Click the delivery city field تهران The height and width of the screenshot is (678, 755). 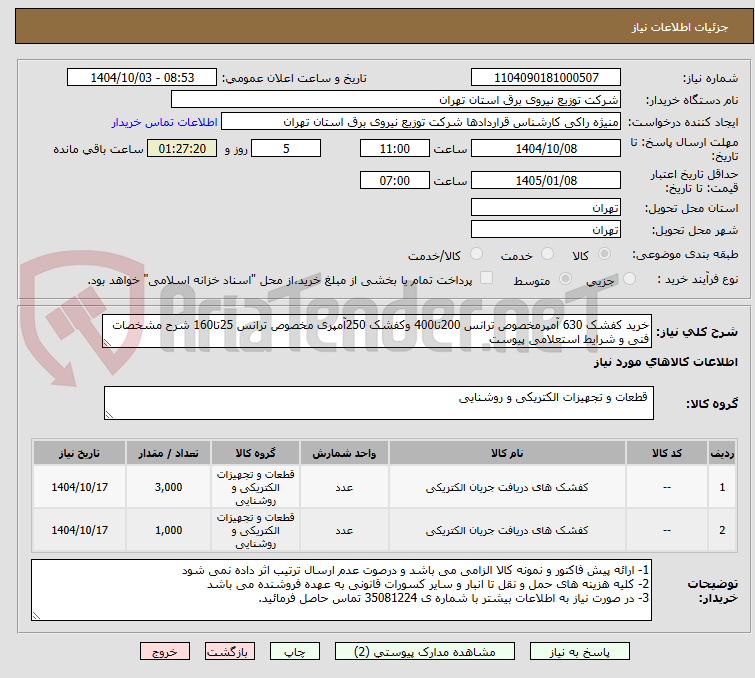546,230
